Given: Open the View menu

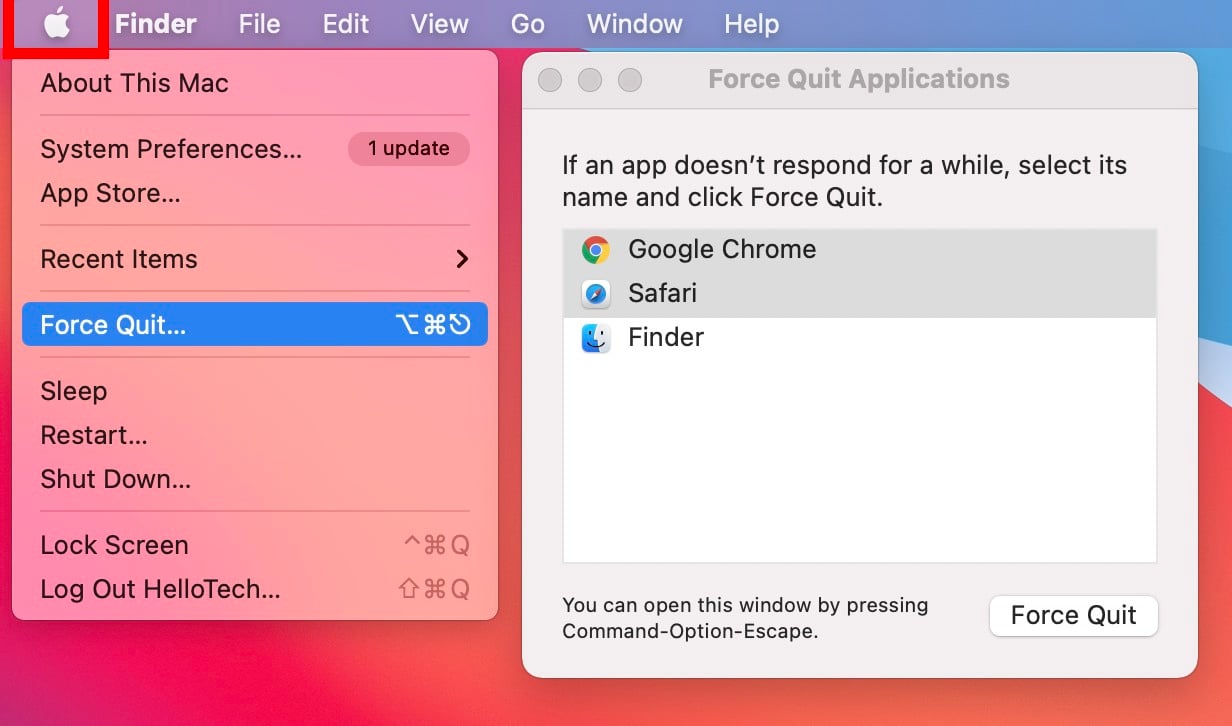Looking at the screenshot, I should pos(440,24).
